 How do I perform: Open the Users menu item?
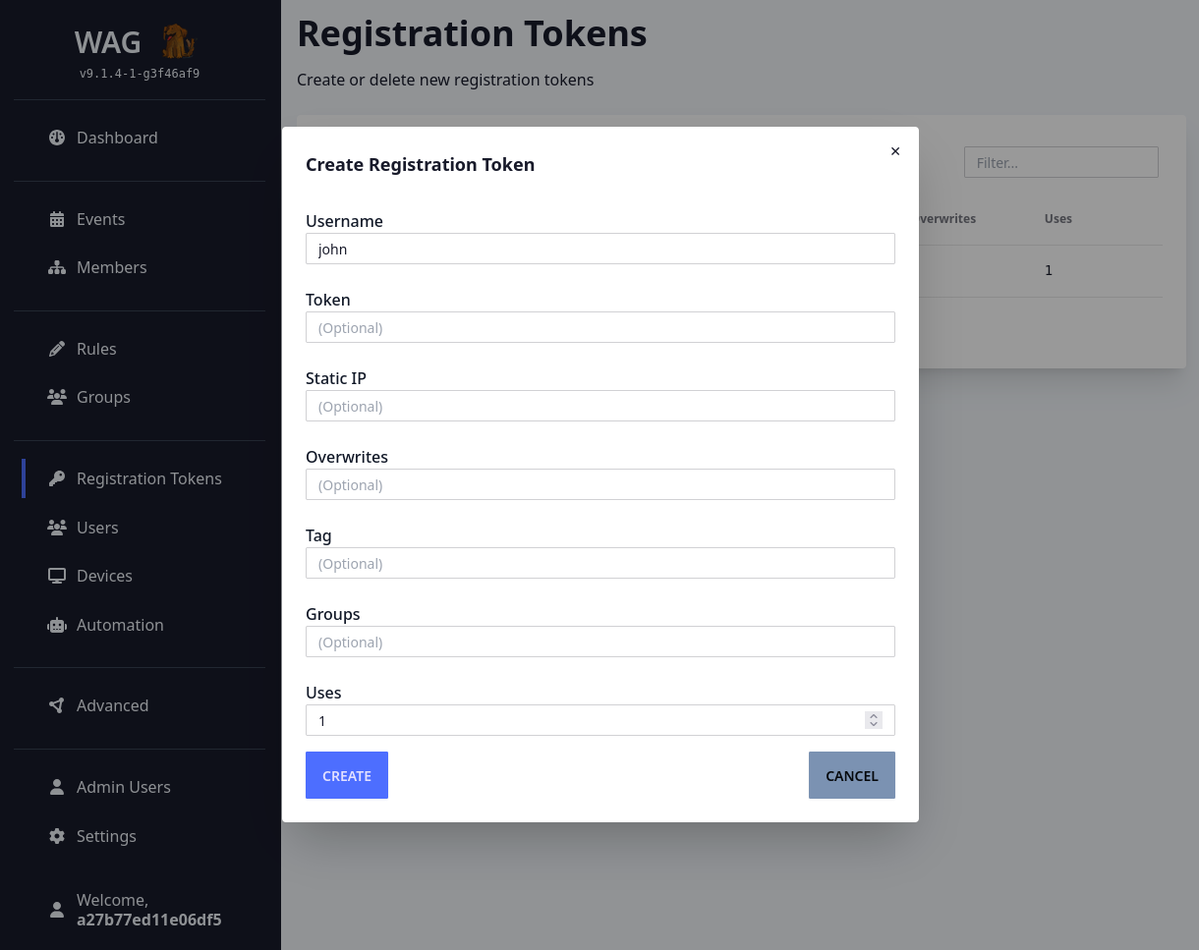pos(97,527)
